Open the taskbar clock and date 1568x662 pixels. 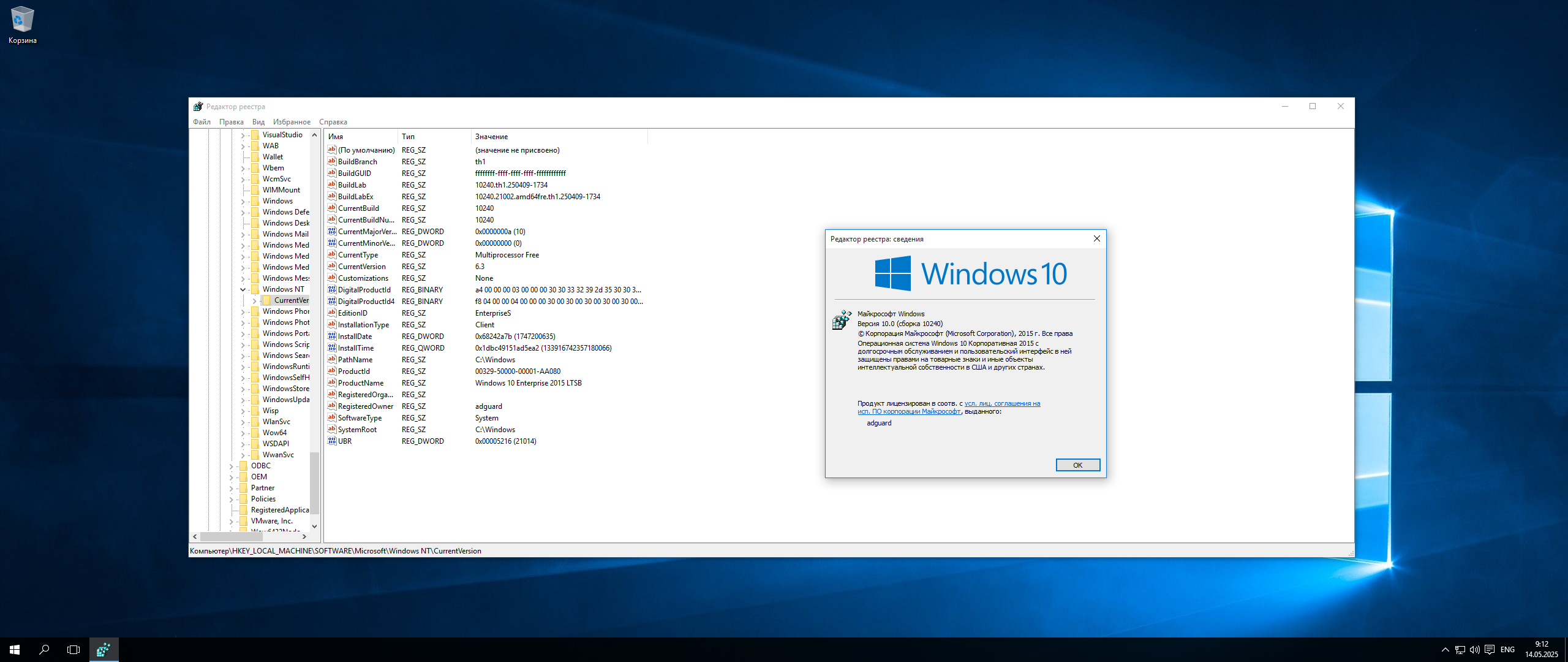pos(1542,650)
